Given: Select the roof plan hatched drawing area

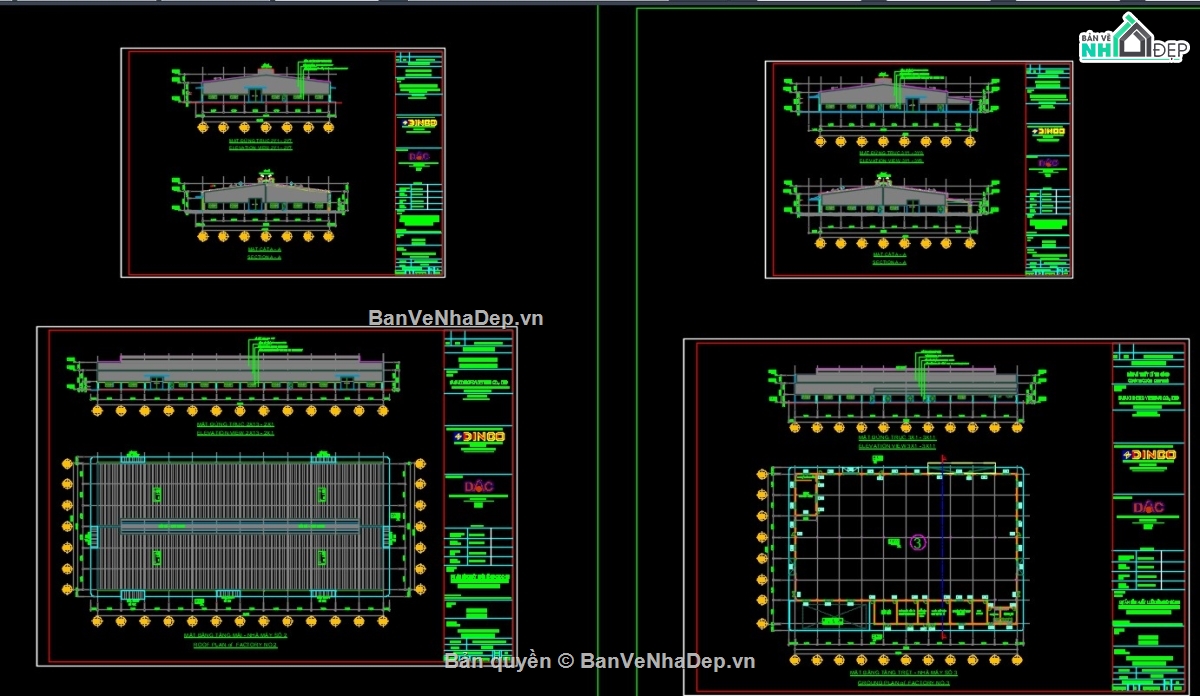Looking at the screenshot, I should [x=240, y=525].
